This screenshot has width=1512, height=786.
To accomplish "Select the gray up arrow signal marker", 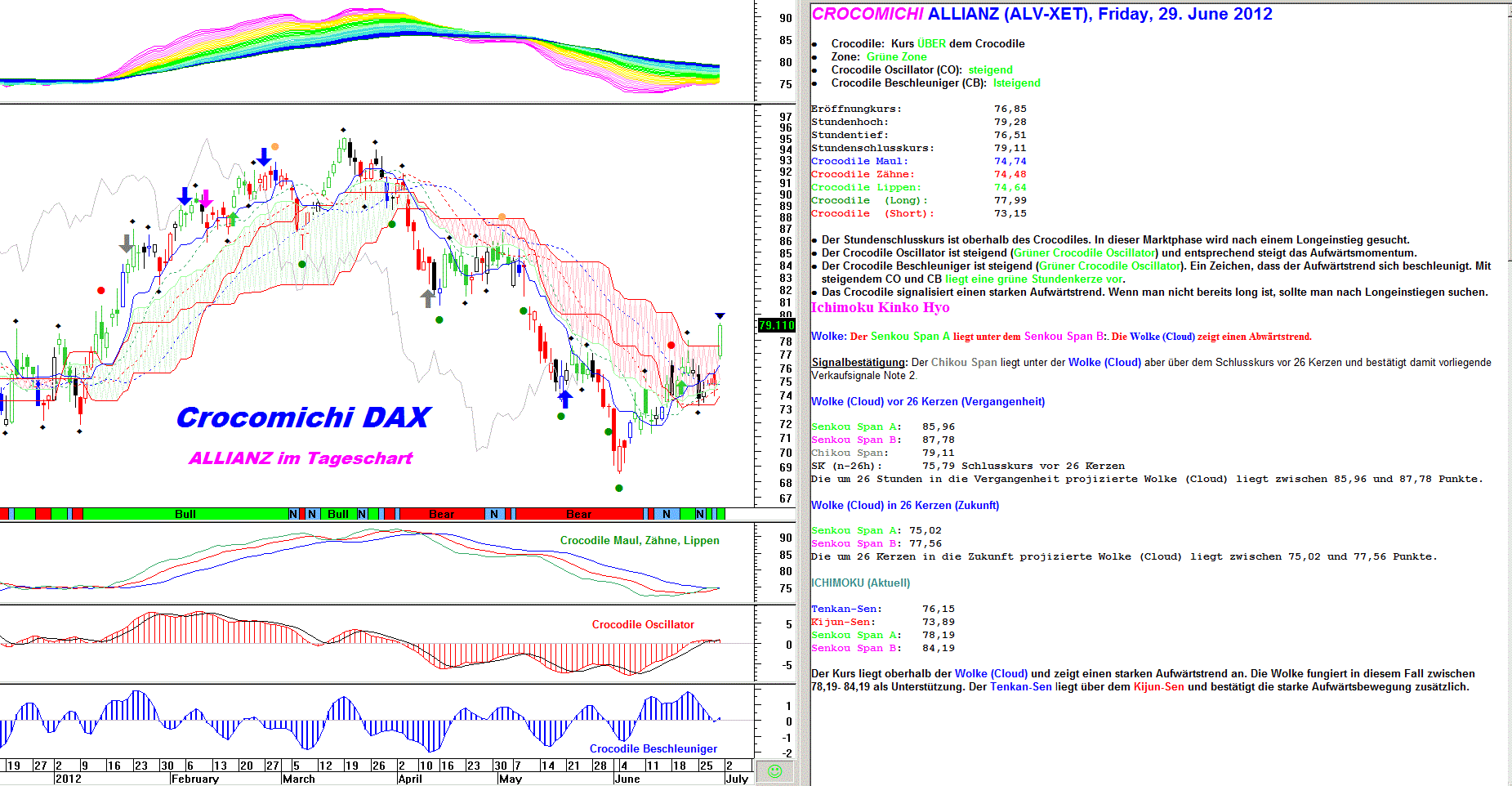I will tap(427, 298).
